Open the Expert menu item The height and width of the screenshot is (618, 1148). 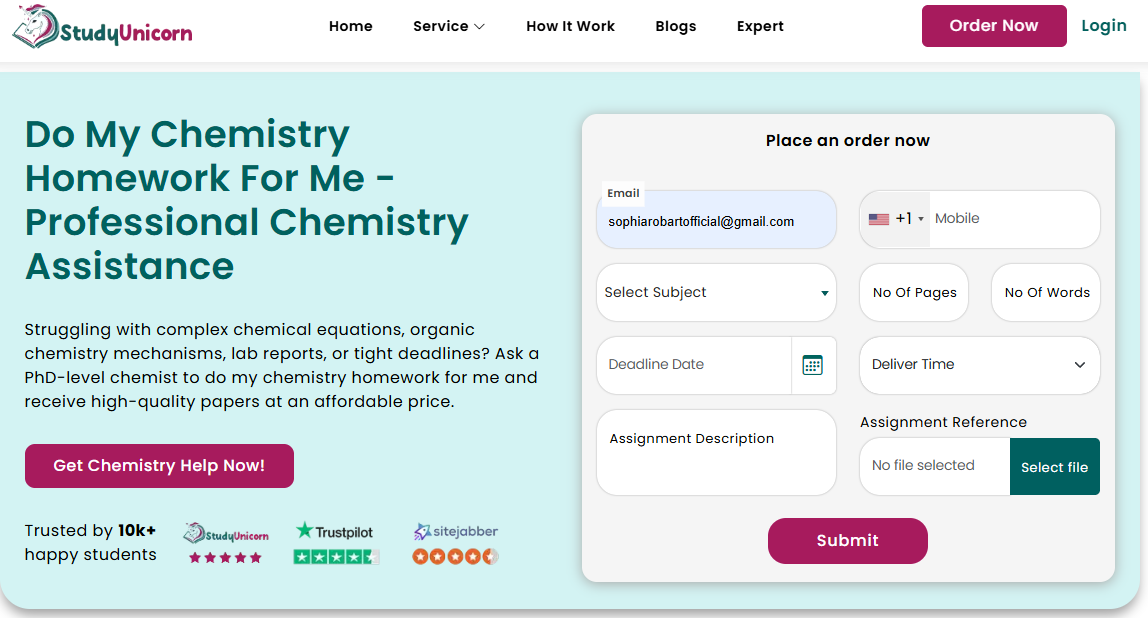[760, 26]
